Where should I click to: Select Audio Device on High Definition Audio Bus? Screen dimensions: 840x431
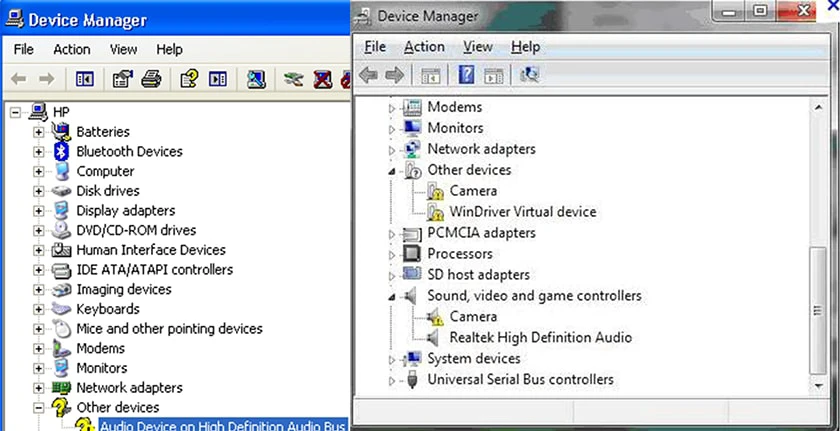coord(222,426)
